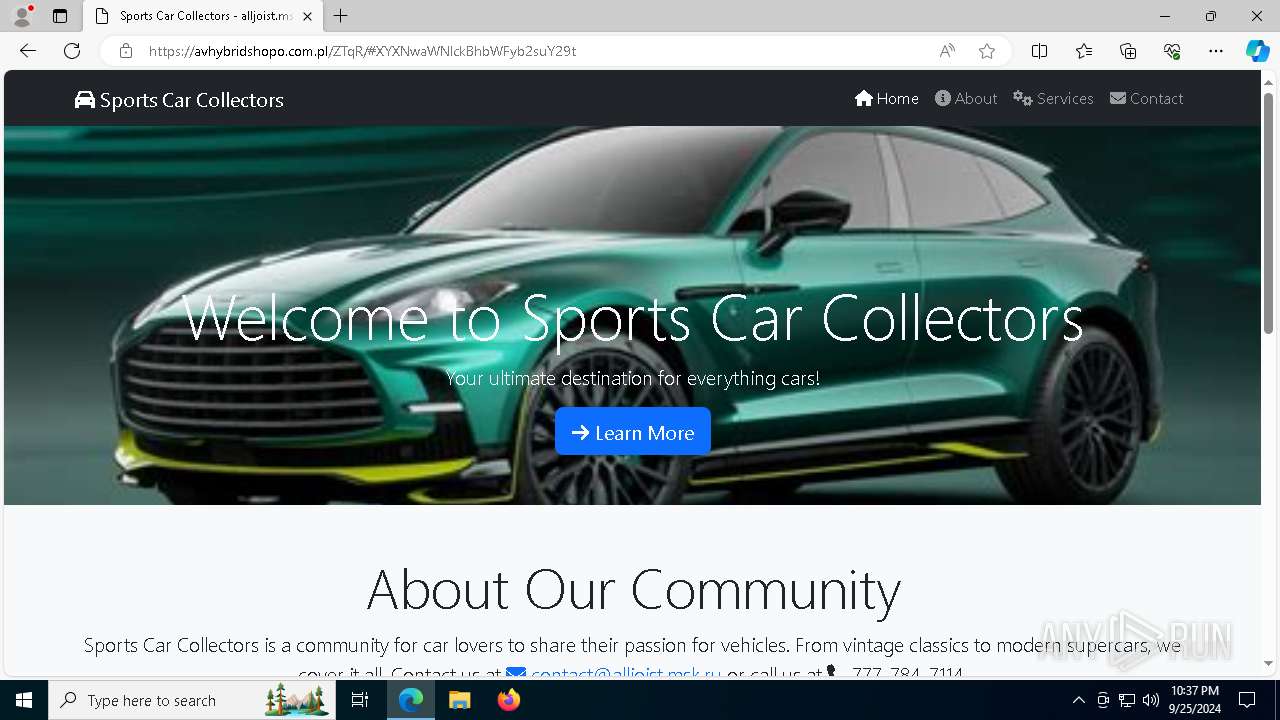The width and height of the screenshot is (1280, 720).
Task: Go to the Home nav link
Action: click(x=887, y=98)
